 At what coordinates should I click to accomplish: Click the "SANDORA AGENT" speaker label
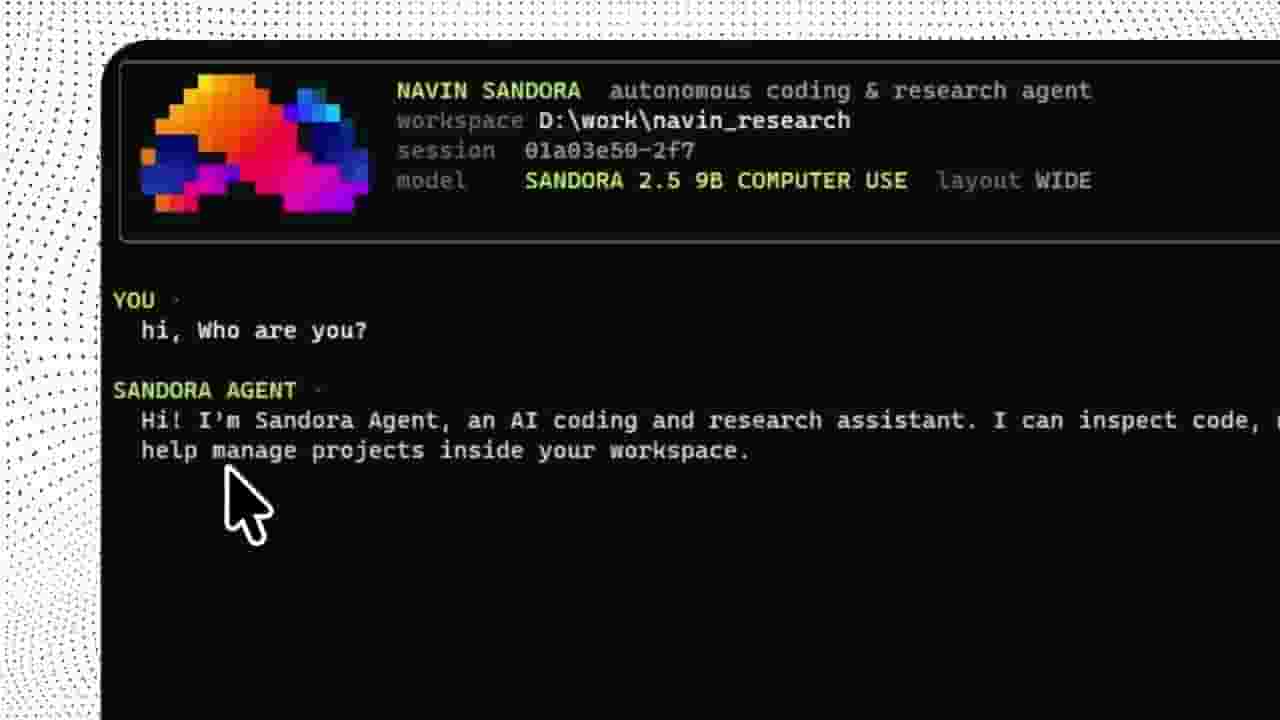pos(204,391)
